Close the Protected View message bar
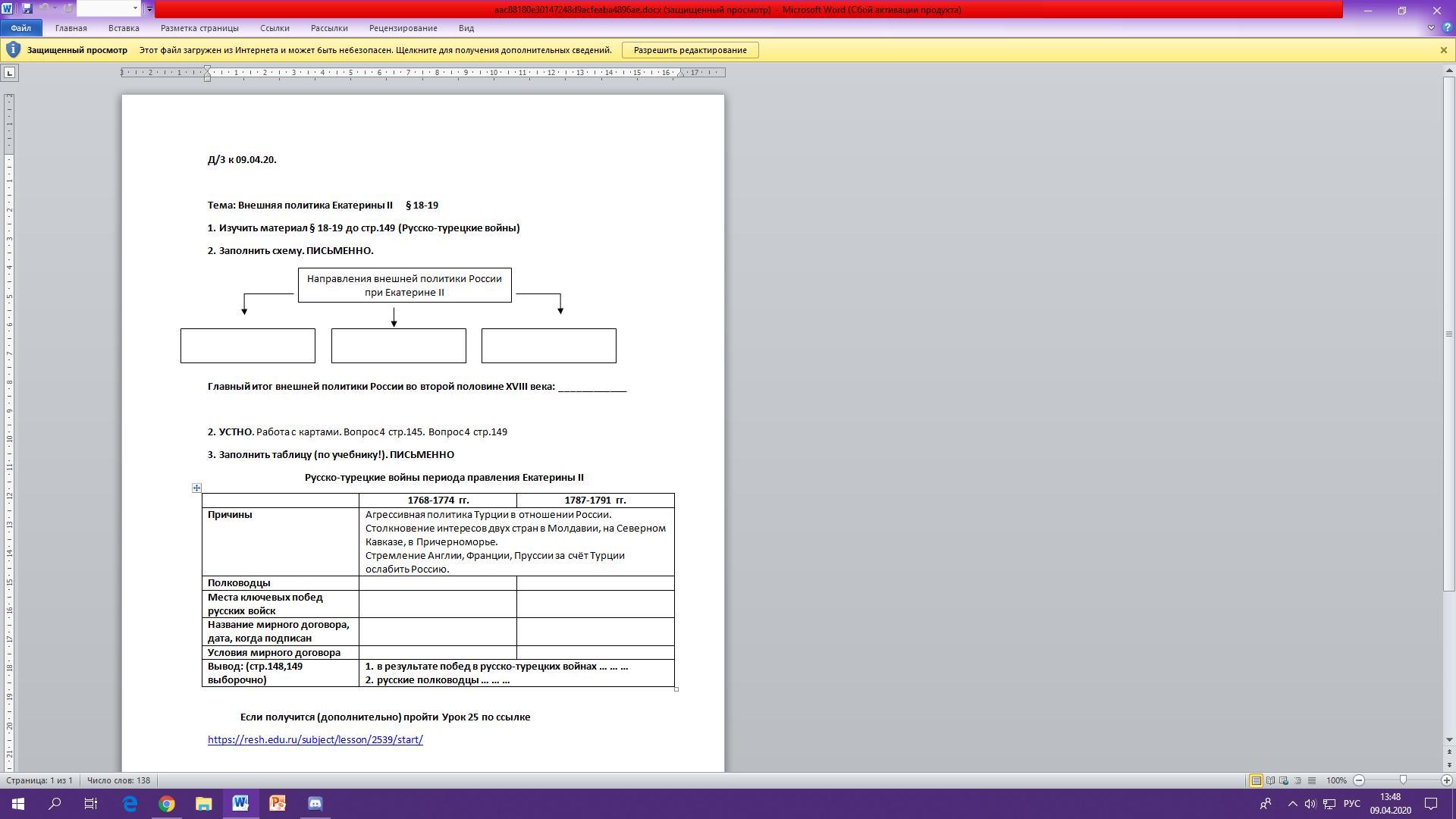1456x819 pixels. pyautogui.click(x=1443, y=50)
